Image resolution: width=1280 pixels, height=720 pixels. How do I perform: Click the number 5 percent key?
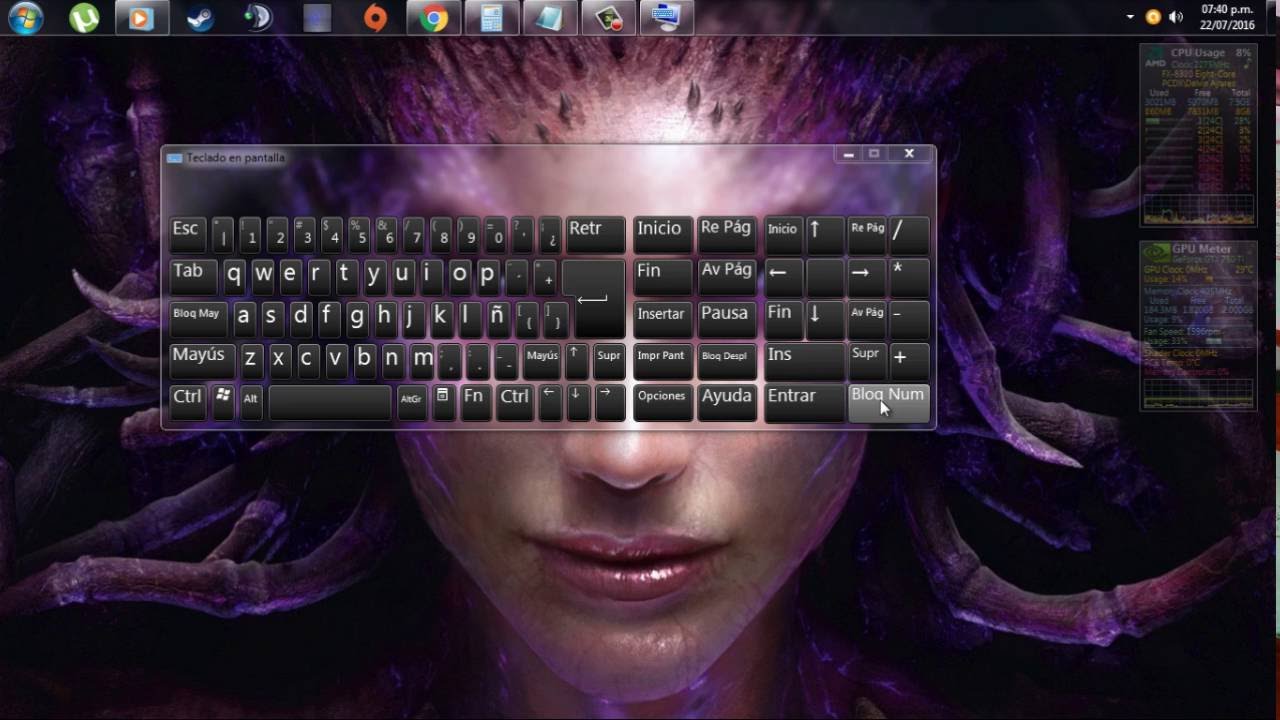coord(358,235)
